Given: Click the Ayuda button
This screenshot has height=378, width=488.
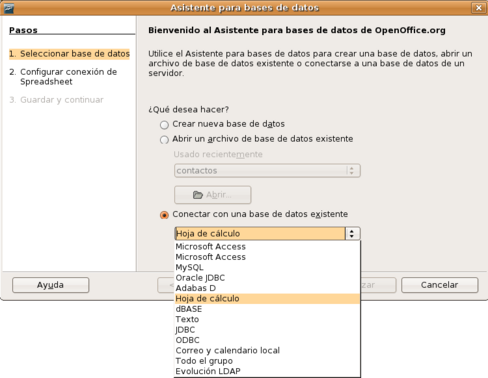Looking at the screenshot, I should (51, 285).
